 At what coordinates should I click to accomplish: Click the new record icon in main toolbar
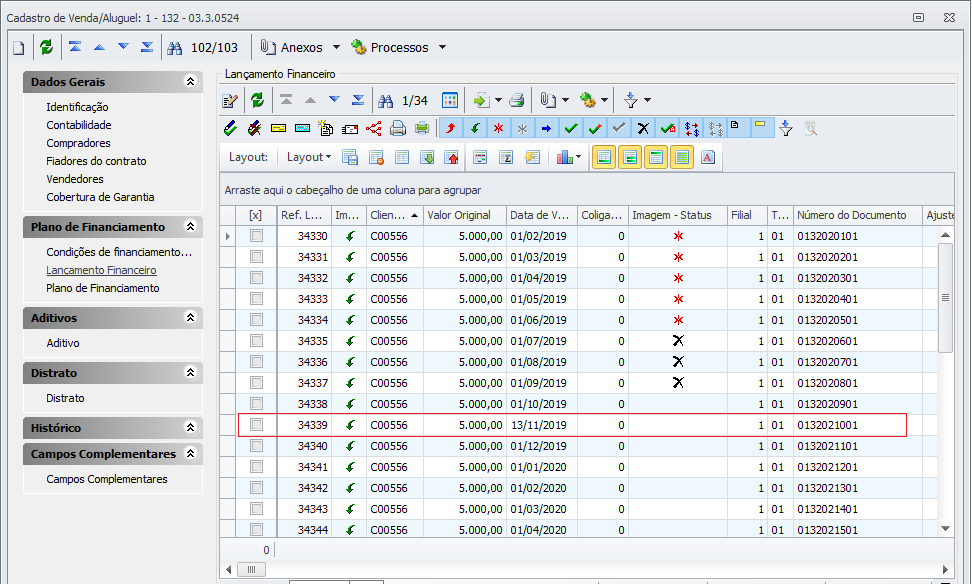(19, 48)
